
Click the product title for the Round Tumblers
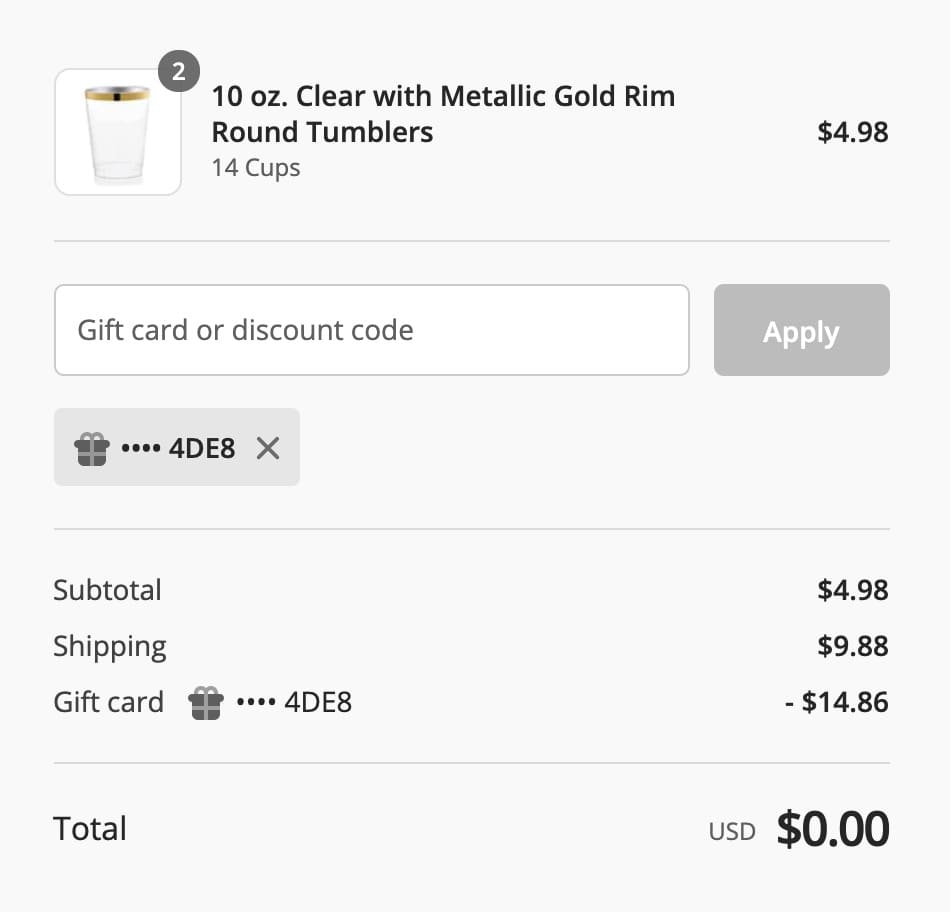click(443, 114)
